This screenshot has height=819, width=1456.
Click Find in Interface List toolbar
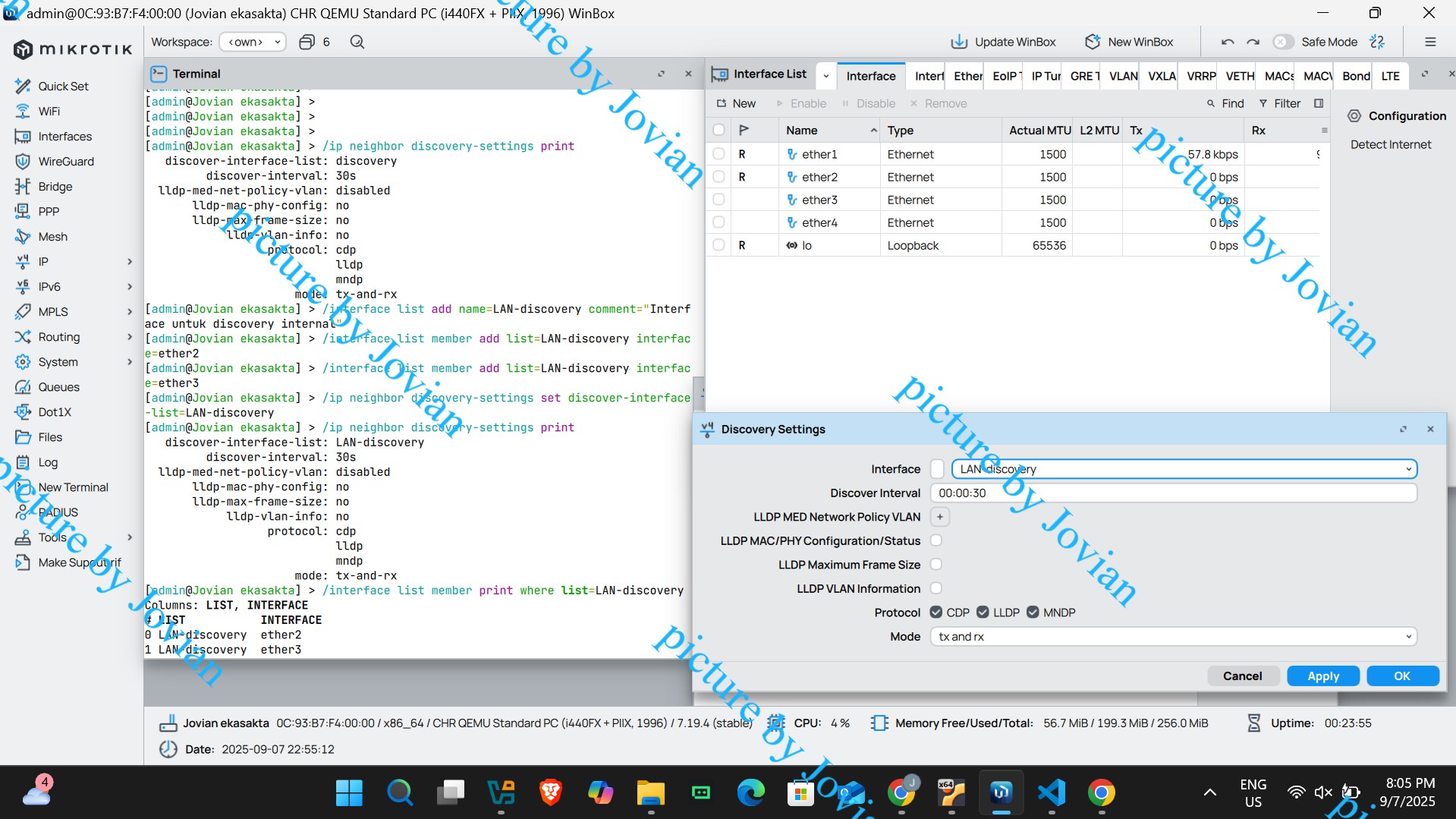tap(1225, 103)
